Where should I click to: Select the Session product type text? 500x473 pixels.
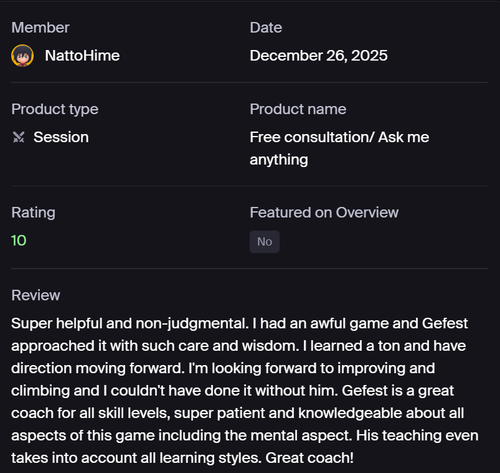pos(61,137)
